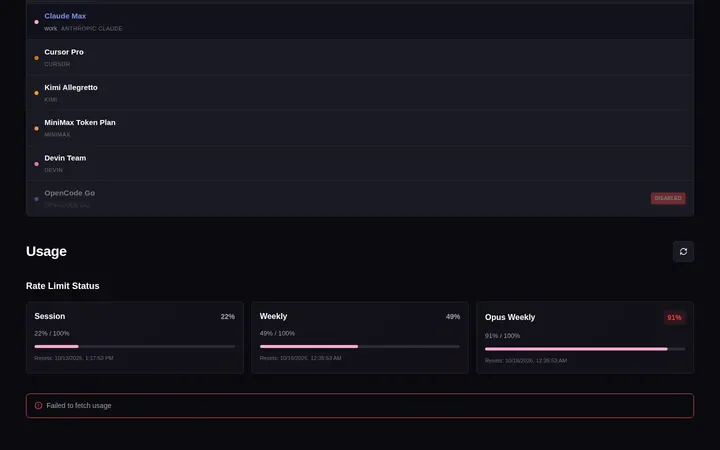Click the error icon beside Failed to fetch usage
This screenshot has width=720, height=450.
pyautogui.click(x=39, y=405)
